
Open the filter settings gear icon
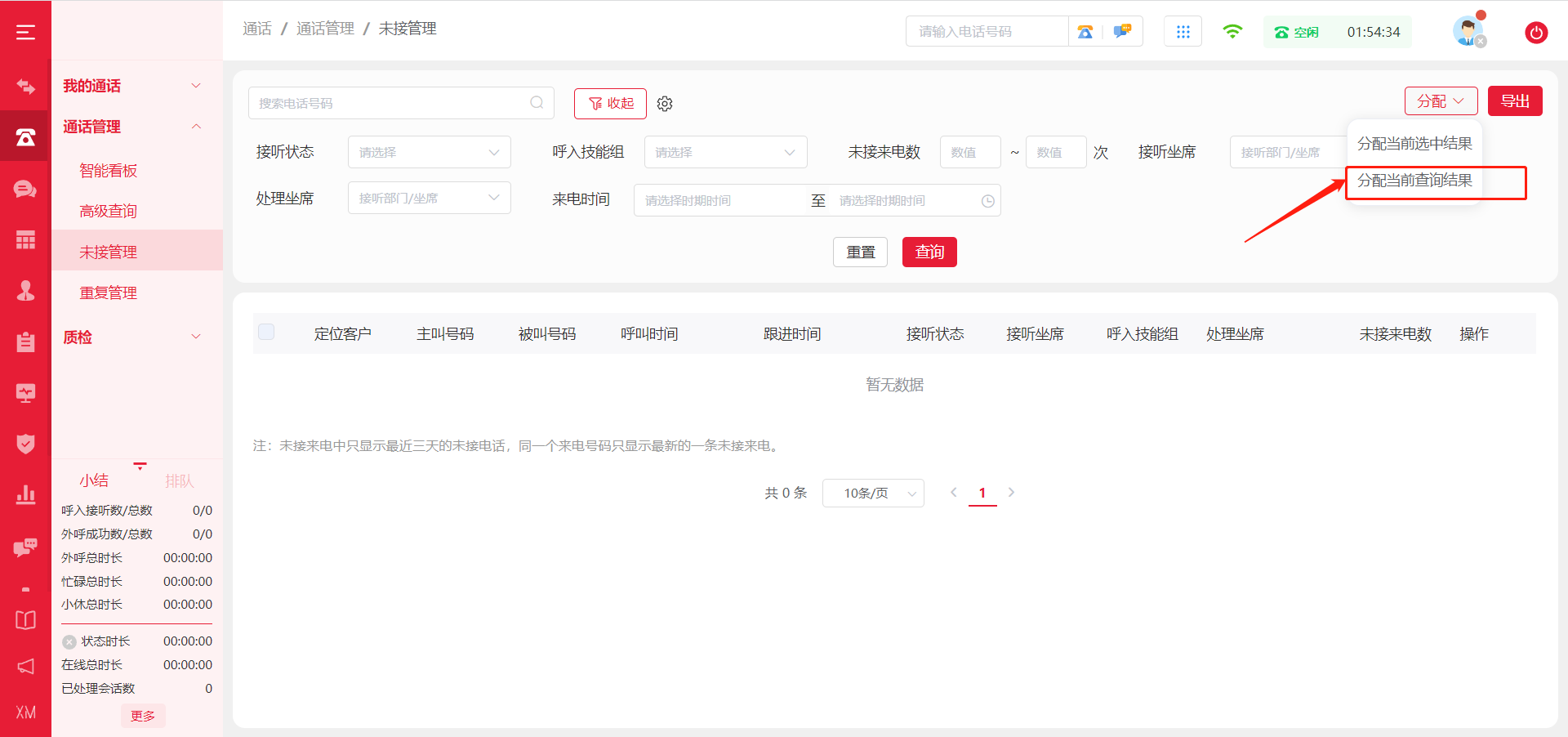(665, 104)
